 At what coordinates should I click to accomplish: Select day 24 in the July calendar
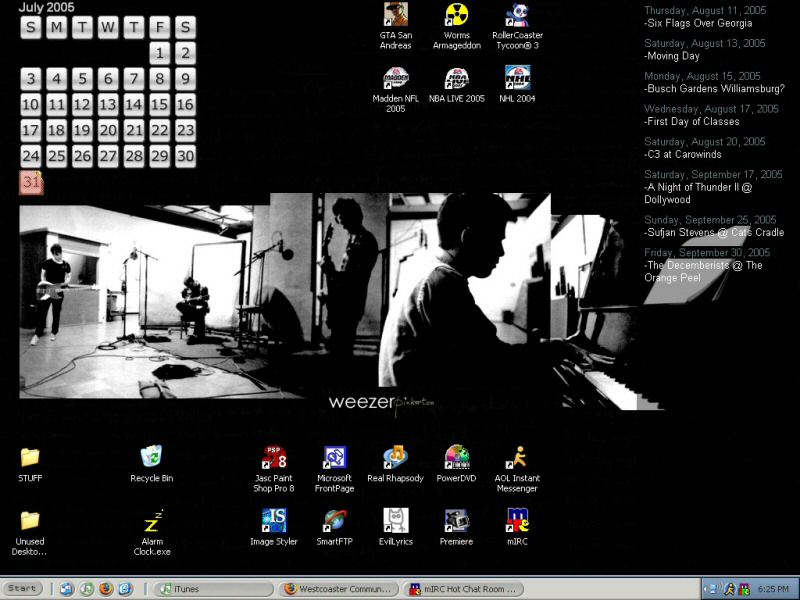pos(31,156)
